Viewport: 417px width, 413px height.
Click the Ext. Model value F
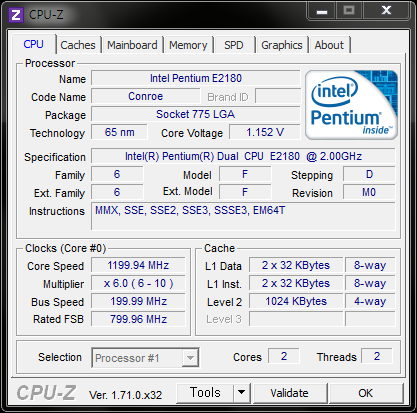click(x=245, y=192)
